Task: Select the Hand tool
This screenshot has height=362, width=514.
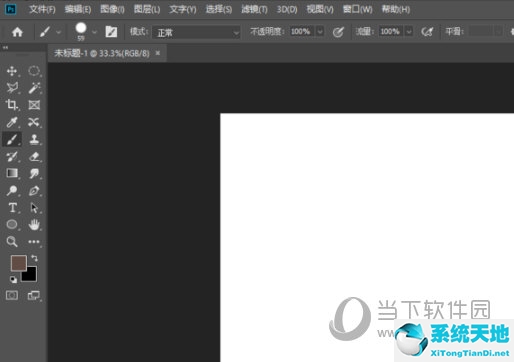Action: click(34, 225)
